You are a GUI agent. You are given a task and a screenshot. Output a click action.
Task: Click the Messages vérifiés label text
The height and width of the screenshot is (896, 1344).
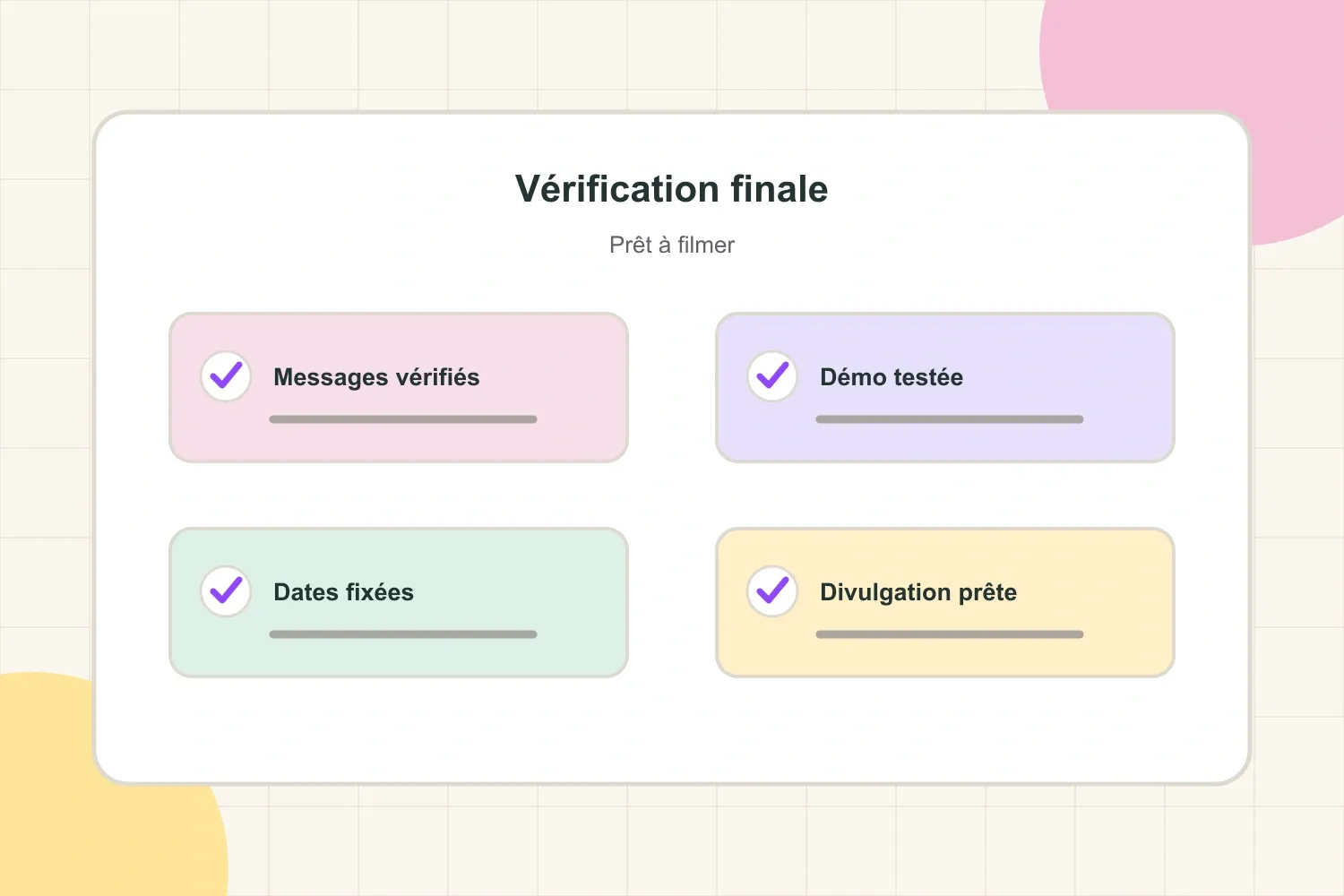(x=376, y=377)
